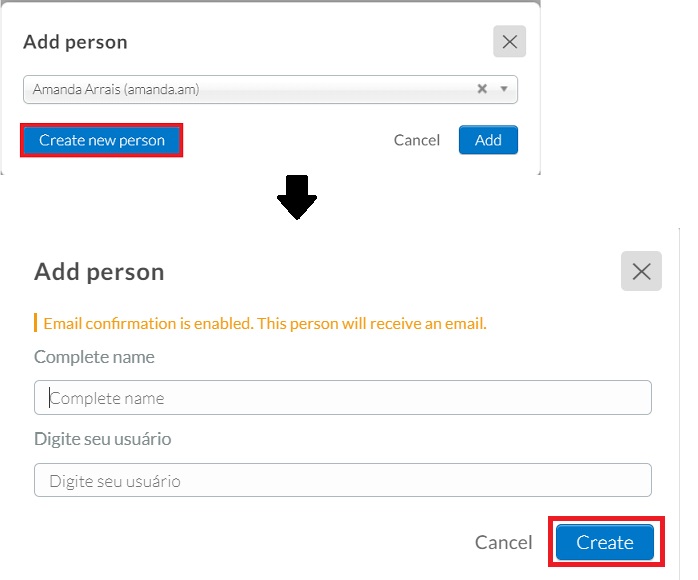Image resolution: width=698 pixels, height=580 pixels.
Task: Click the blue Add button
Action: coord(488,140)
